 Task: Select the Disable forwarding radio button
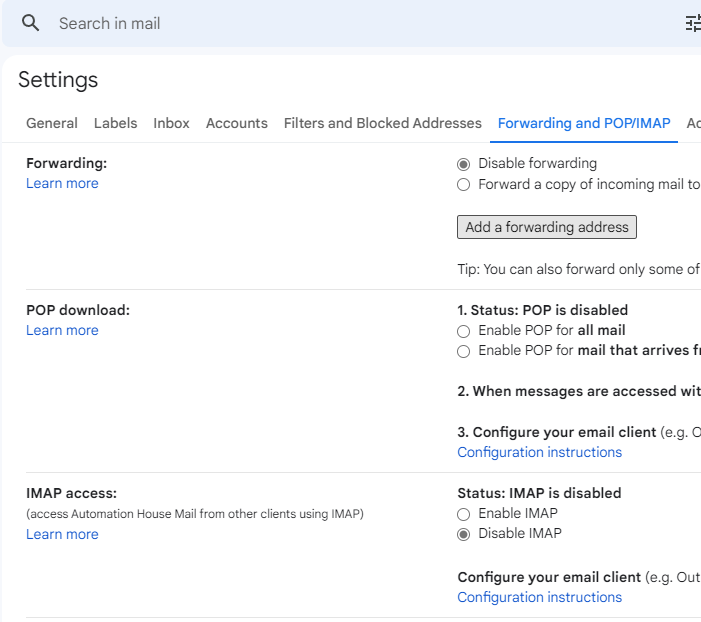(463, 164)
